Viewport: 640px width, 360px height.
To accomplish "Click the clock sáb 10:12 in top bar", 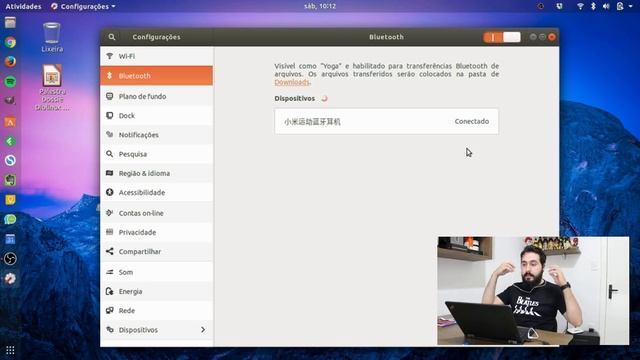I will [320, 6].
